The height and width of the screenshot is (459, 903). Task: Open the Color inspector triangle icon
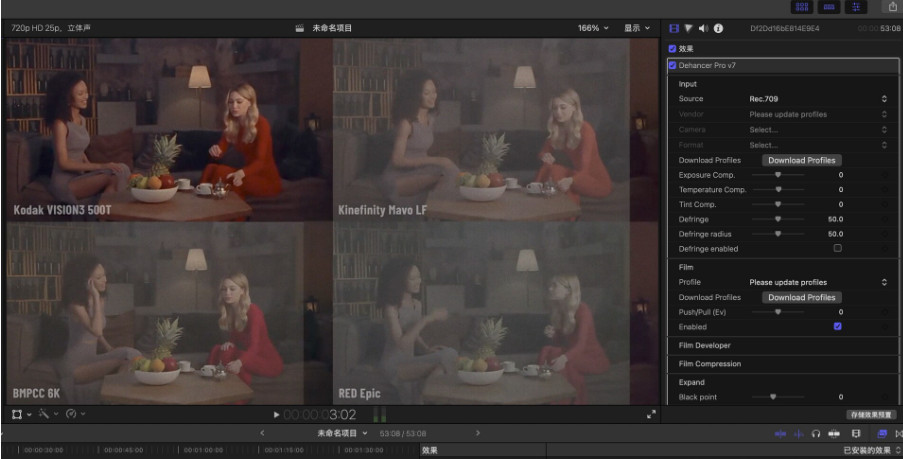(x=688, y=28)
